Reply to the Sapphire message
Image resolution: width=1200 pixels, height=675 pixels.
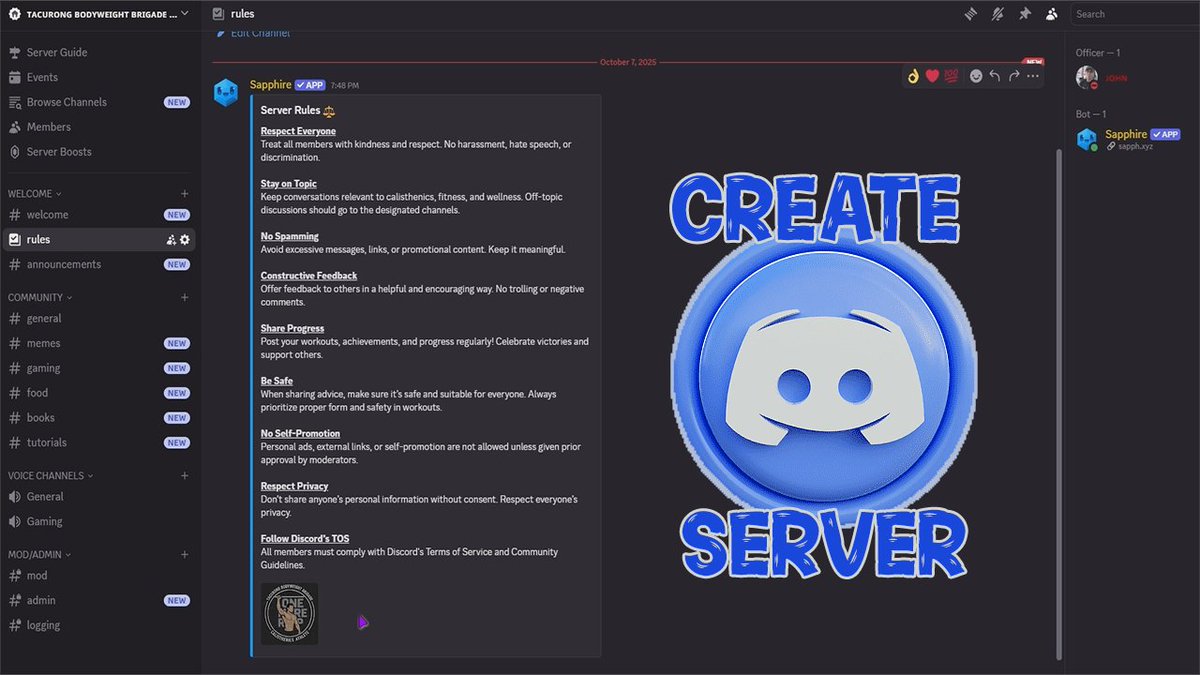tap(995, 76)
